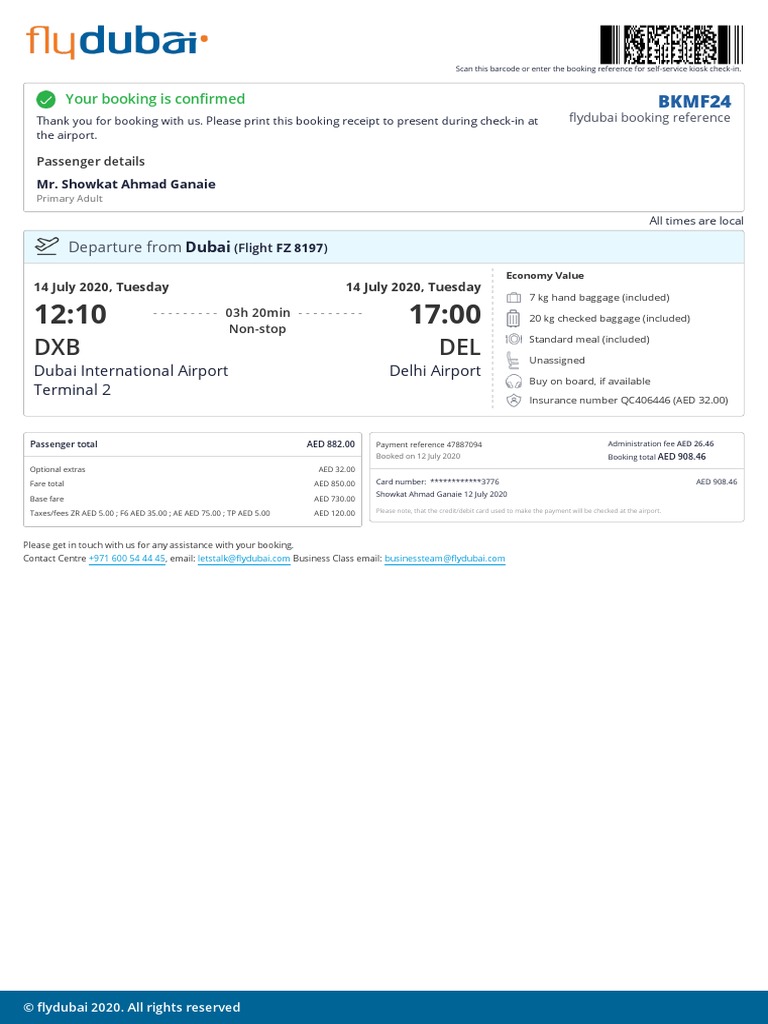Click the unassigned seat icon
The image size is (768, 1024).
pos(514,360)
